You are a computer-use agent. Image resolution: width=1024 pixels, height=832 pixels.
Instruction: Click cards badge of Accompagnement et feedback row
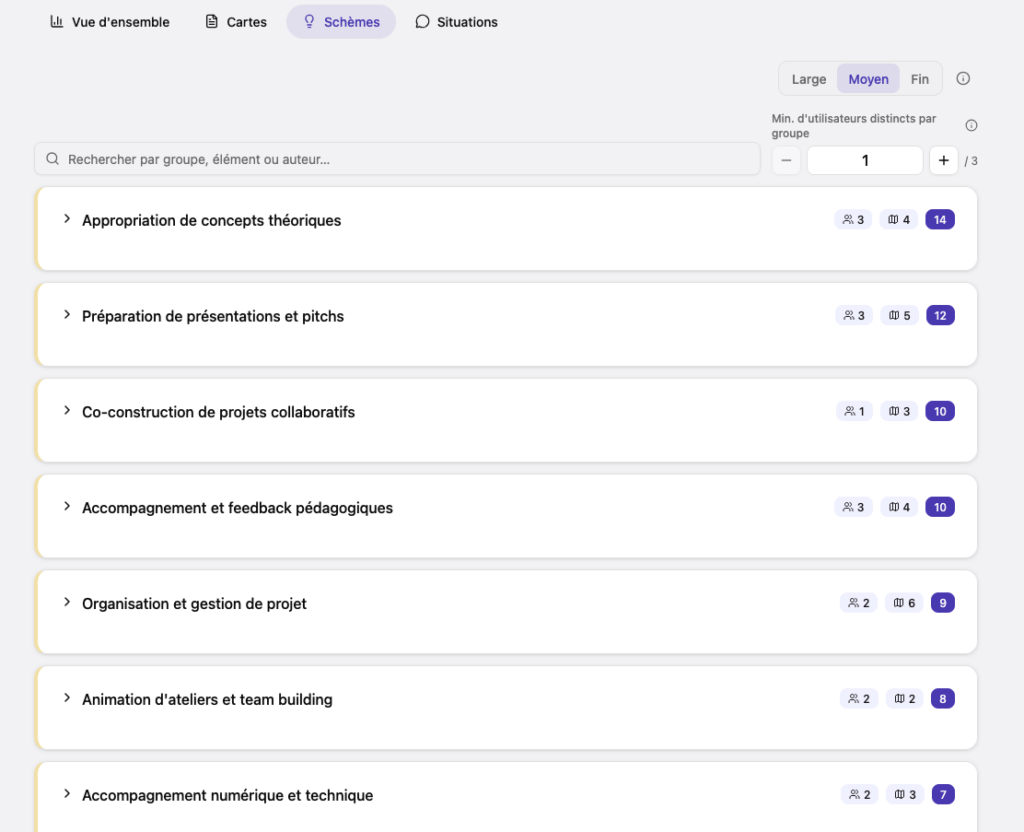coord(899,507)
